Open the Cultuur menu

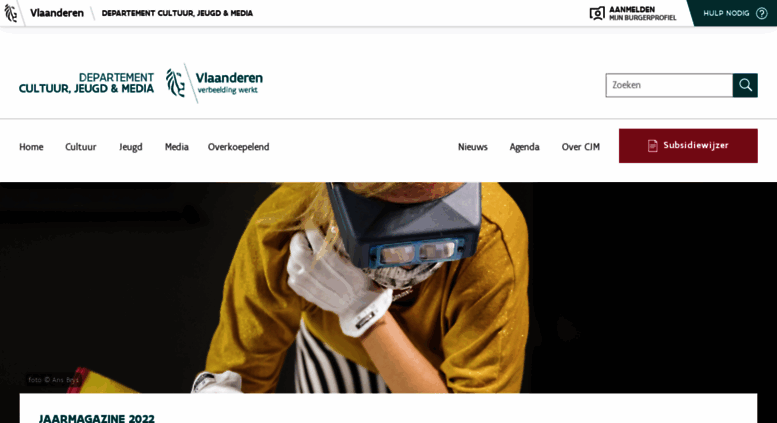coord(81,147)
